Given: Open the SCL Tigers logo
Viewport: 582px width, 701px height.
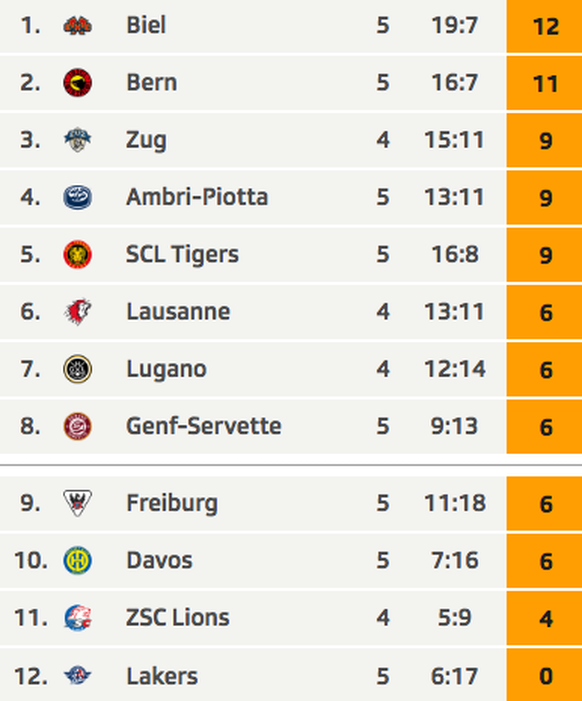Looking at the screenshot, I should (77, 254).
